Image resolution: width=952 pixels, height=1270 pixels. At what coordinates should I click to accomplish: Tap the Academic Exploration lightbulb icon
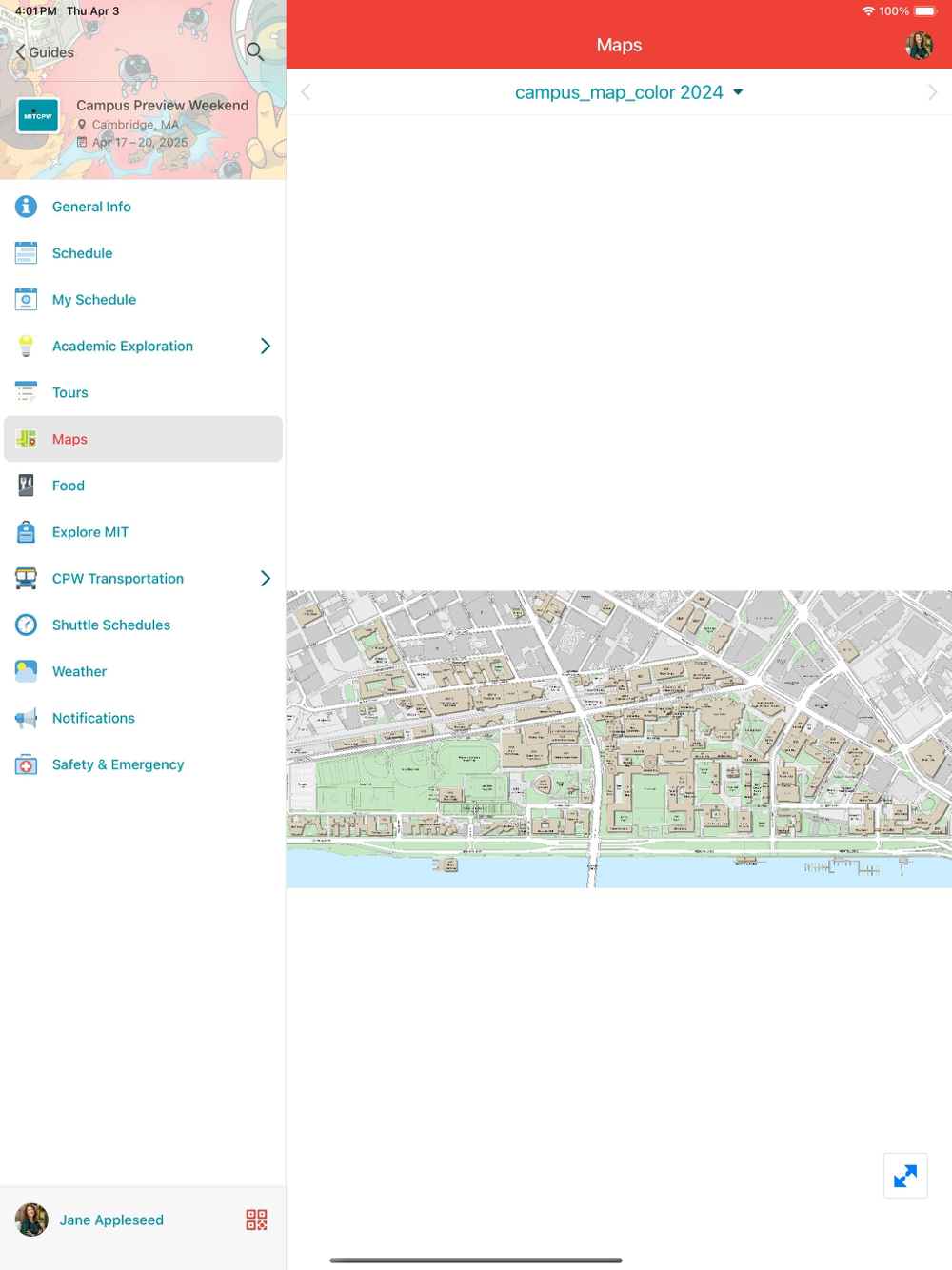[x=26, y=347]
